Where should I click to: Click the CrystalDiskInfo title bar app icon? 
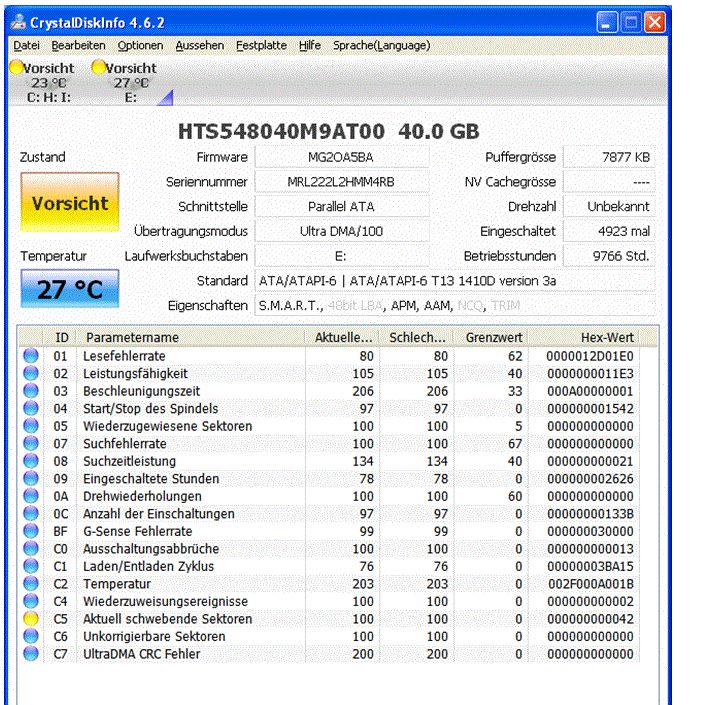pyautogui.click(x=18, y=21)
